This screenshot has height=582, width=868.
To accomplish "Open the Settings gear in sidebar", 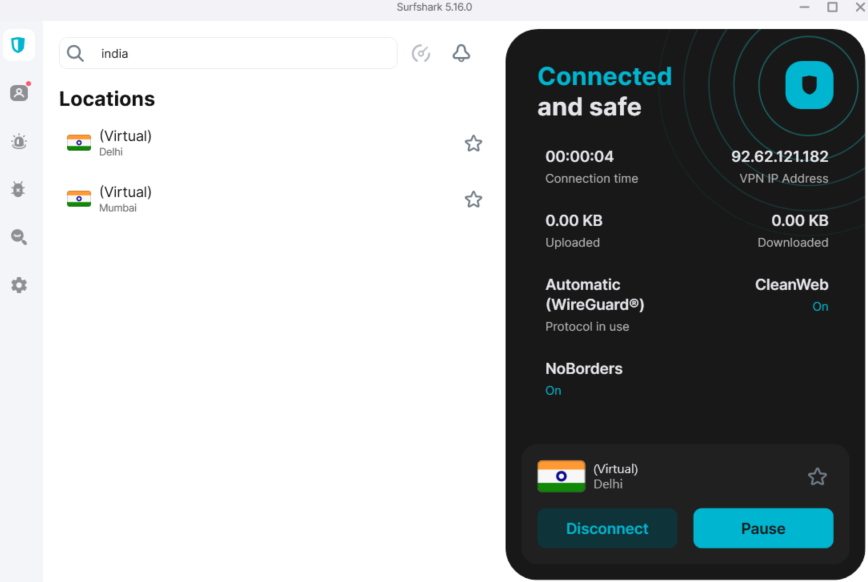I will 19,285.
